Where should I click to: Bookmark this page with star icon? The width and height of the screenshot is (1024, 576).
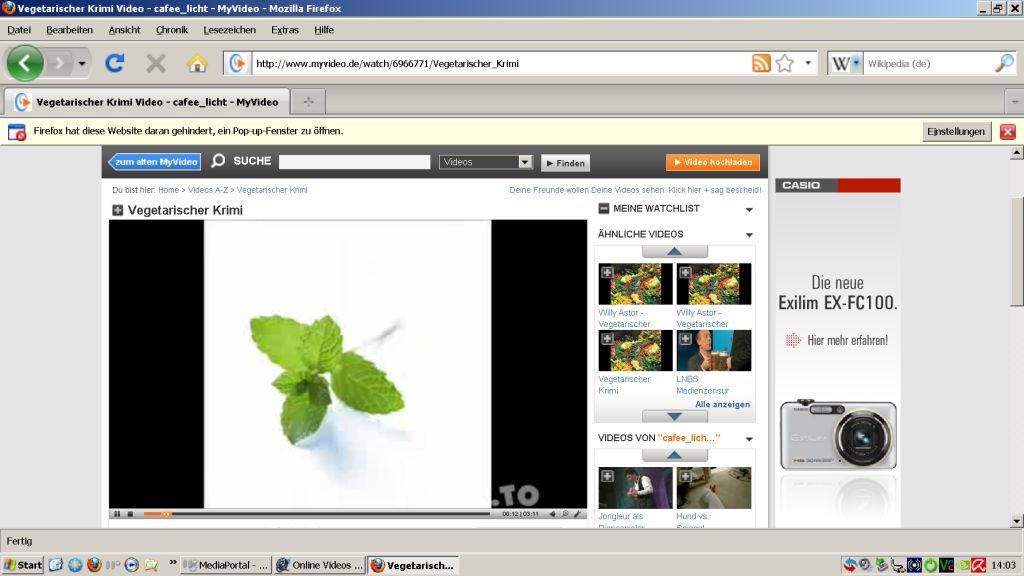point(785,63)
